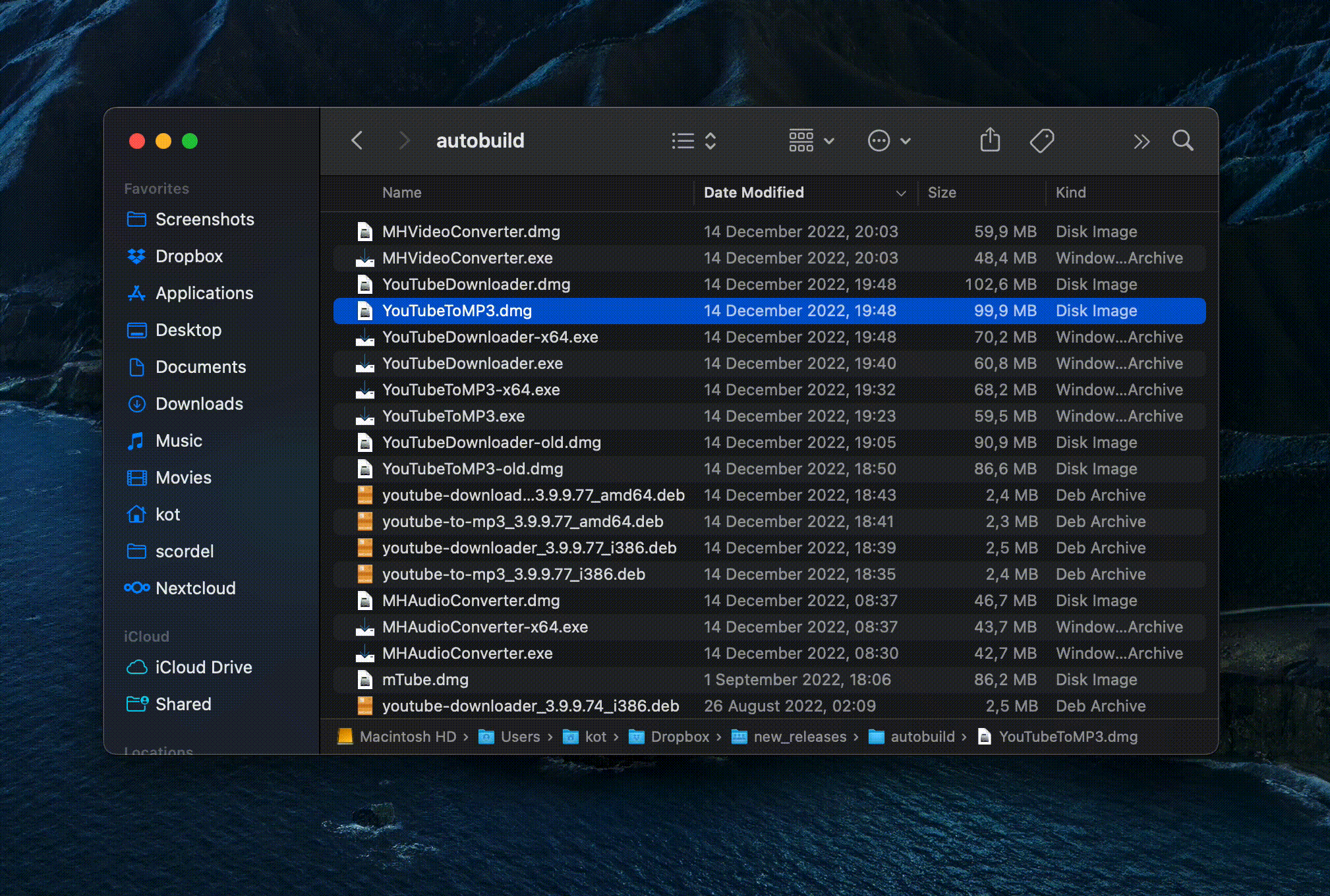Image resolution: width=1330 pixels, height=896 pixels.
Task: Click deb package icon for youtube-to-mp3 amd64
Action: click(364, 521)
